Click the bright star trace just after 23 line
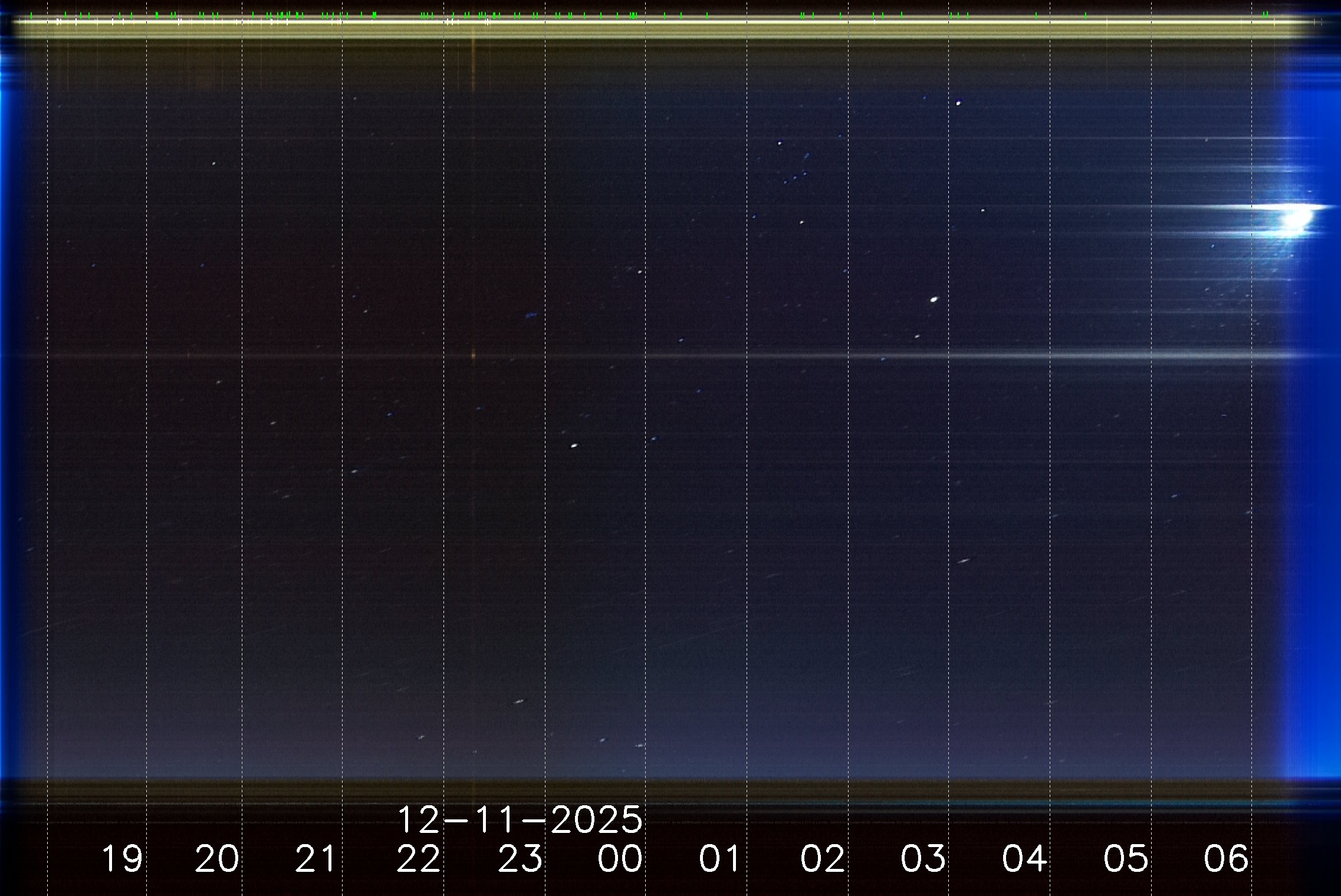 pos(574,446)
